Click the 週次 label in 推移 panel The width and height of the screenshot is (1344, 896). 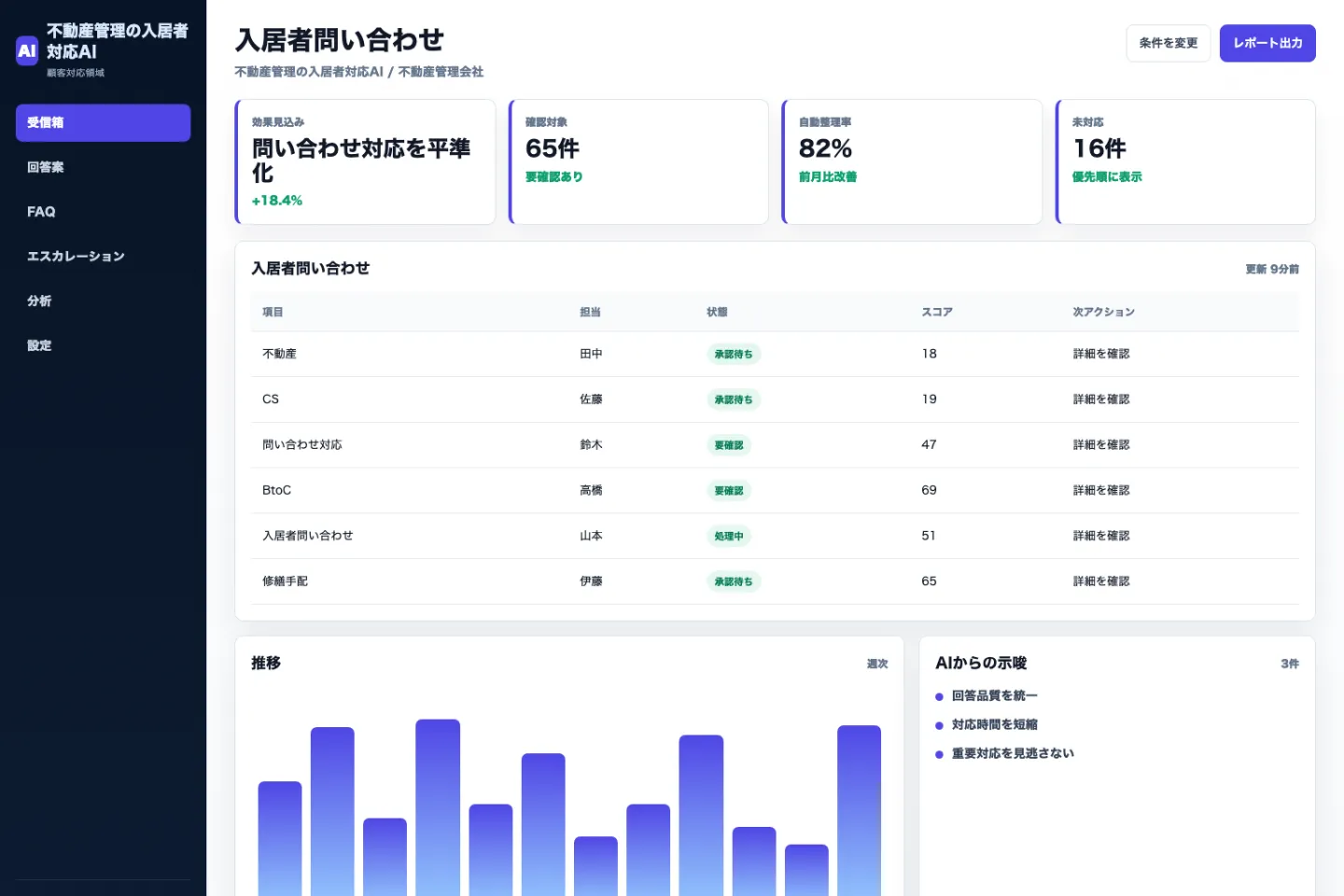point(877,664)
